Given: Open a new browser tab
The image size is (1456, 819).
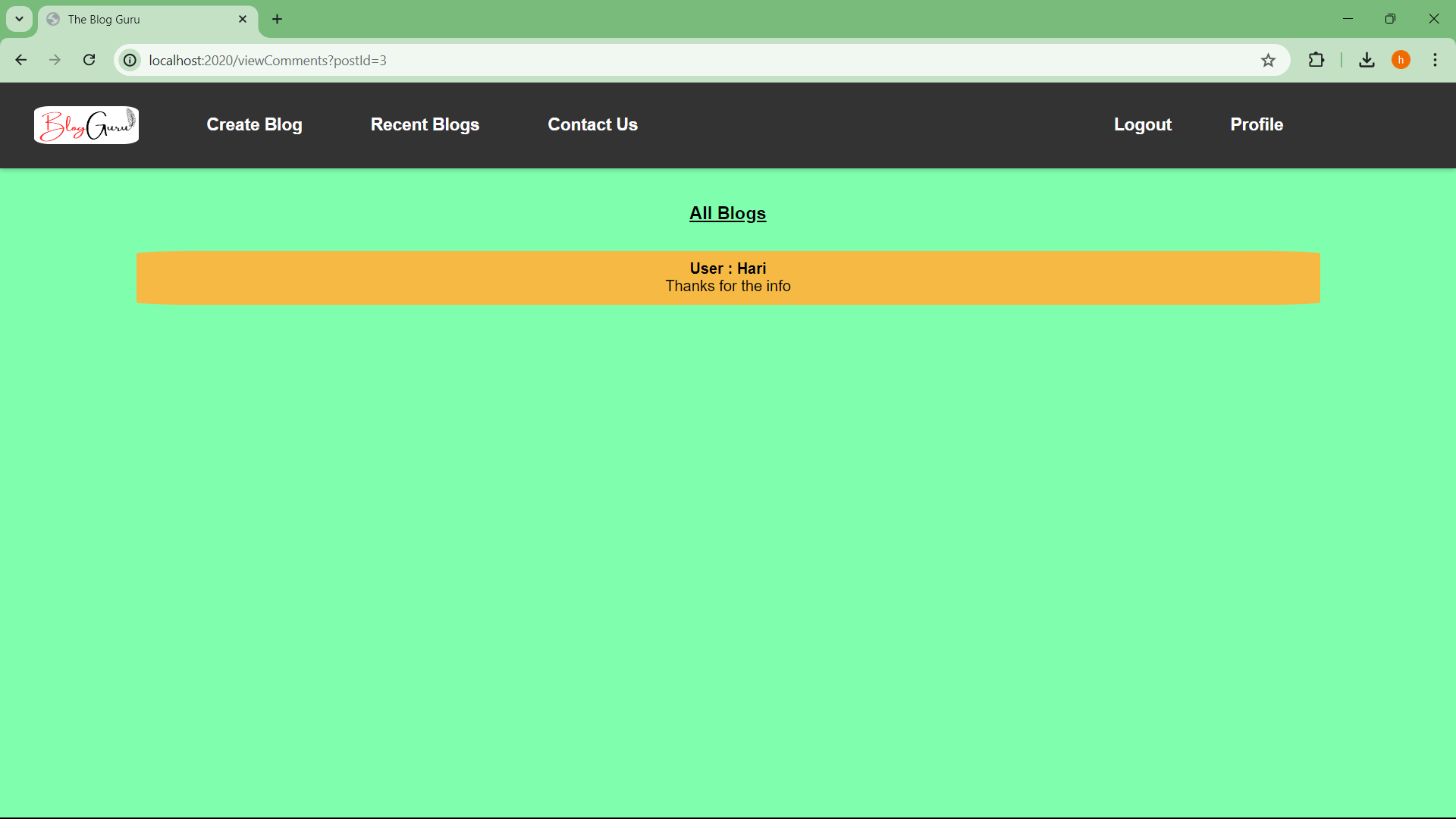Looking at the screenshot, I should [x=278, y=19].
